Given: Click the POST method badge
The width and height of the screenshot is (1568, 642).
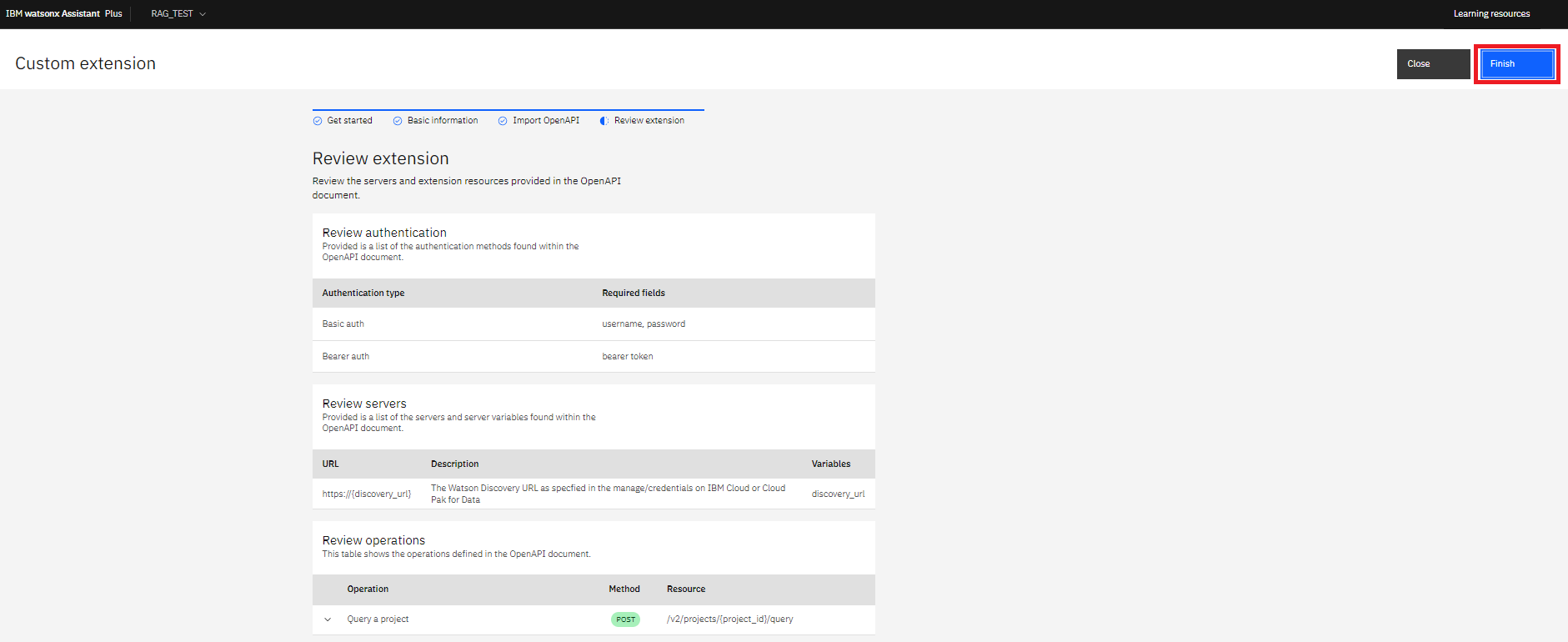Looking at the screenshot, I should 625,619.
